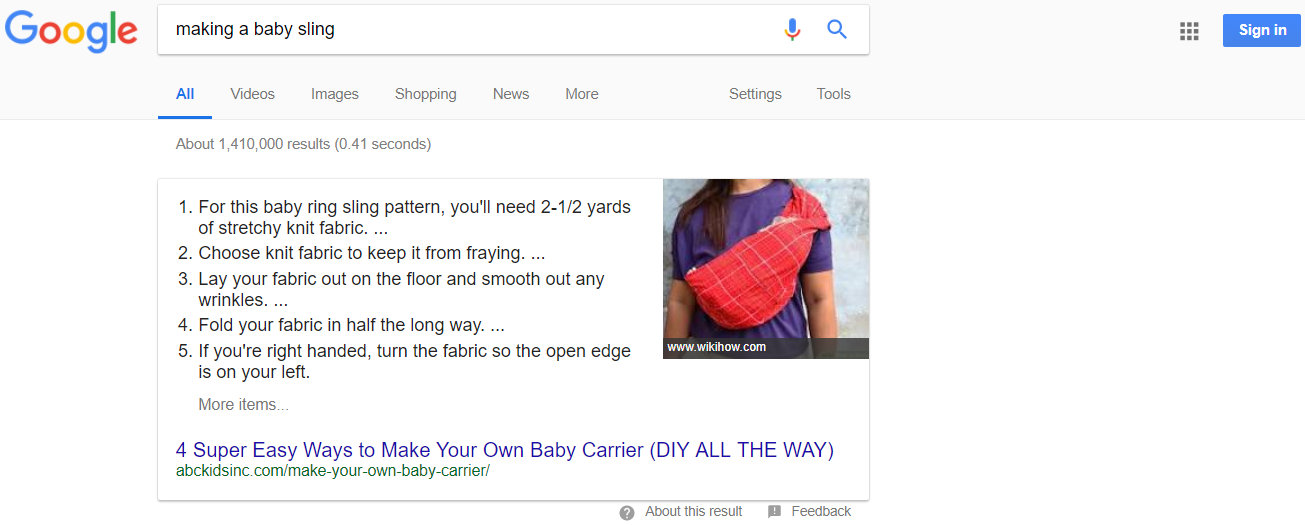Switch to the Images tab
This screenshot has height=525, width=1305.
tap(334, 94)
